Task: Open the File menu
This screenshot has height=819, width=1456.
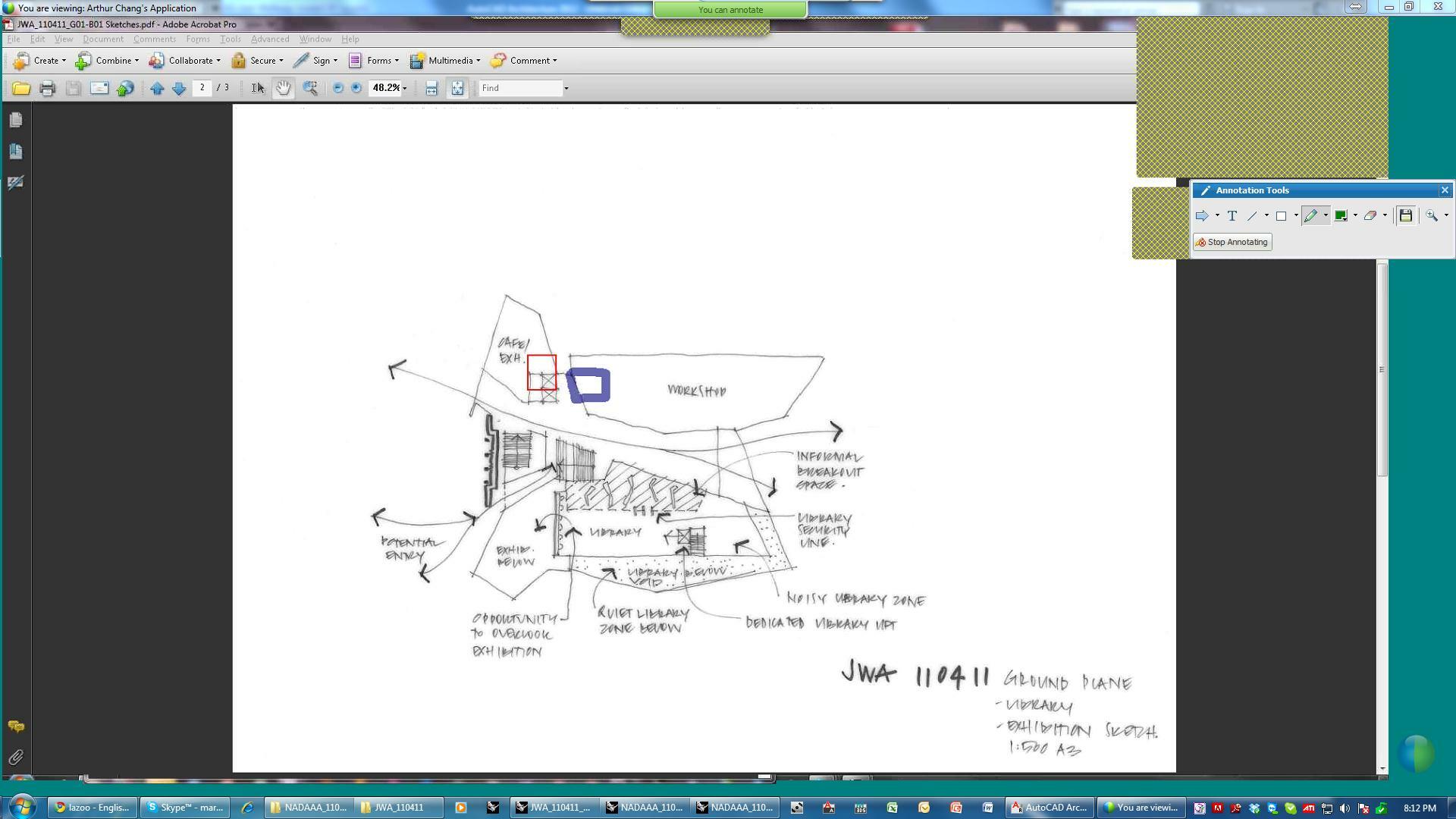Action: 14,39
